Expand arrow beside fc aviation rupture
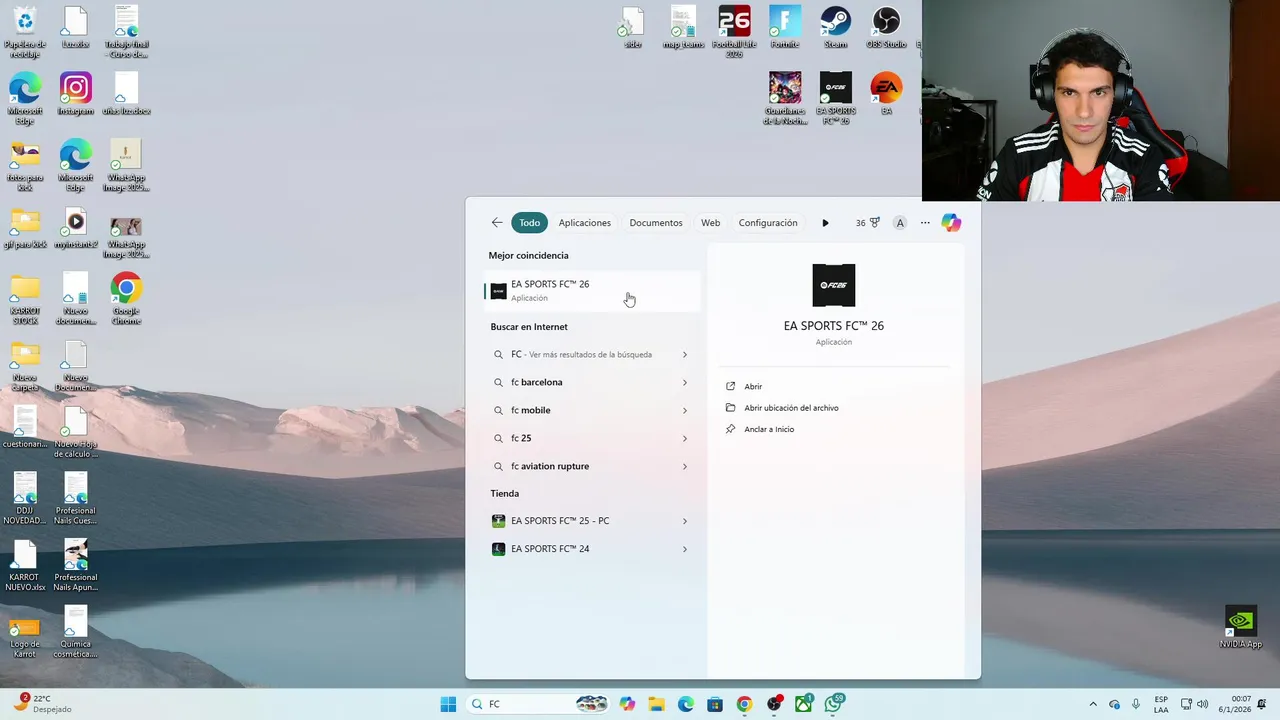Screen dimensions: 1280x720 (x=685, y=466)
